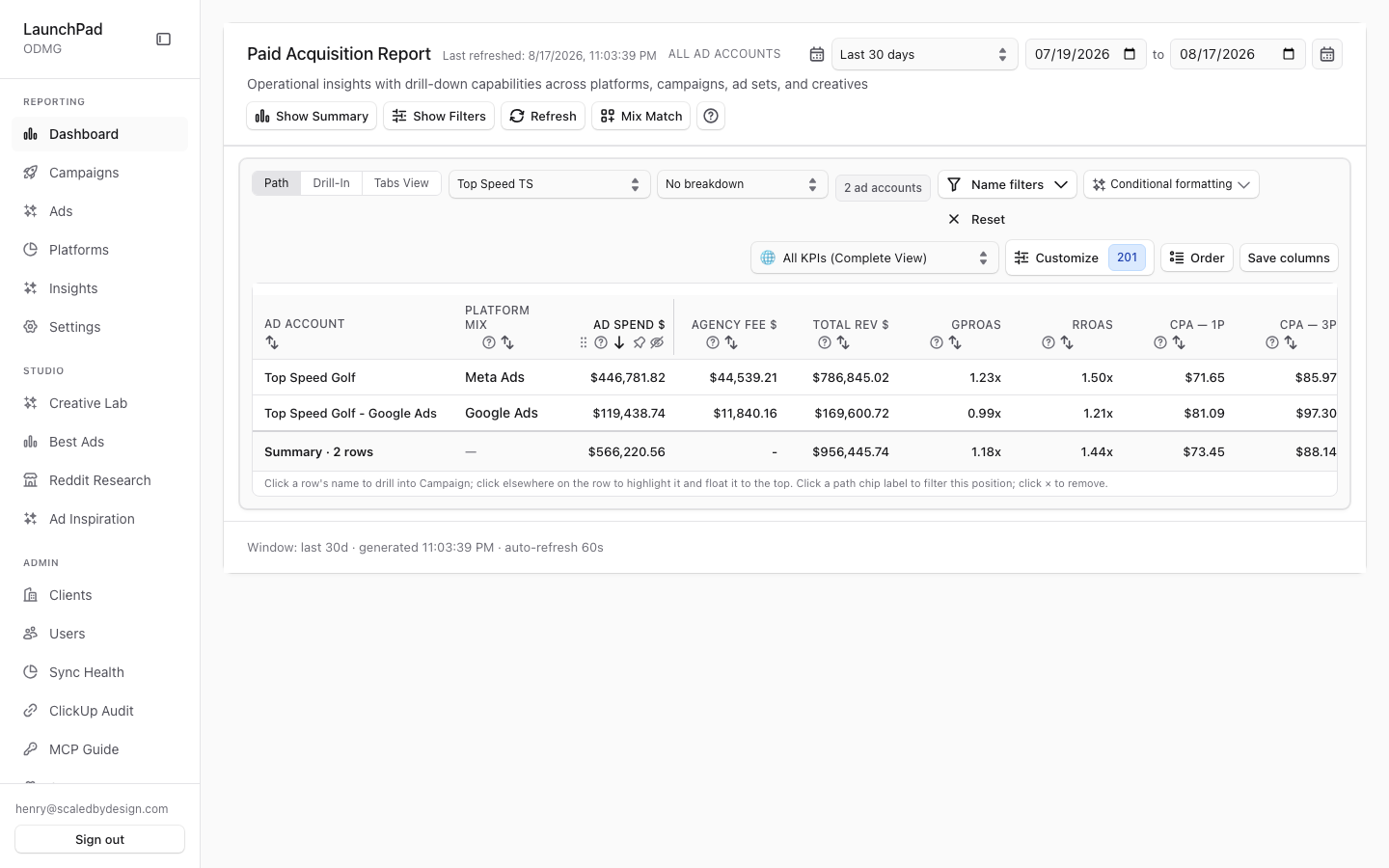The image size is (1389, 868).
Task: Toggle Show Filters panel
Action: point(439,116)
